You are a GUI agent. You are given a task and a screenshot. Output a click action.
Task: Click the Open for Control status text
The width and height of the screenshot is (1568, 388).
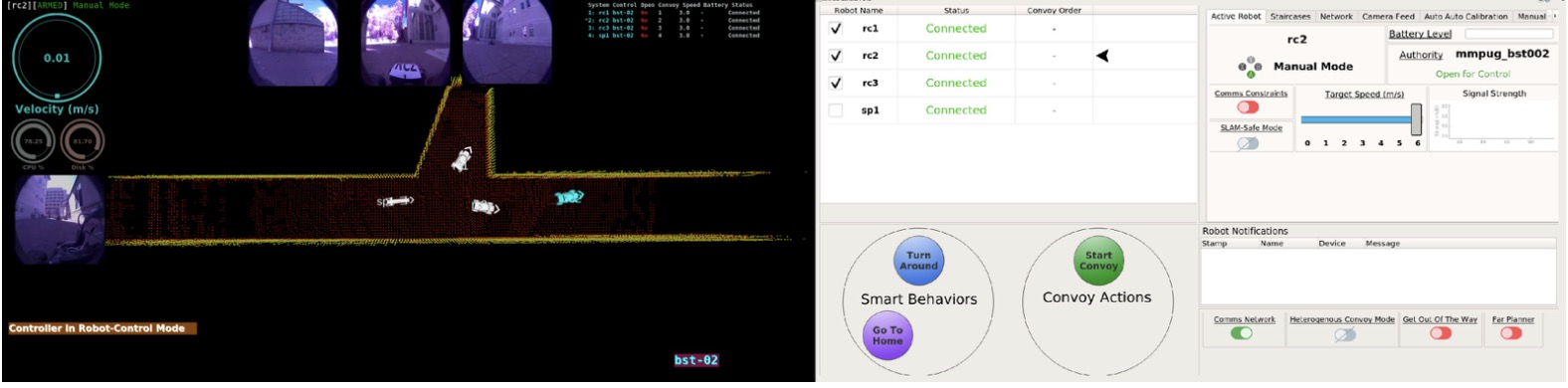pos(1472,74)
